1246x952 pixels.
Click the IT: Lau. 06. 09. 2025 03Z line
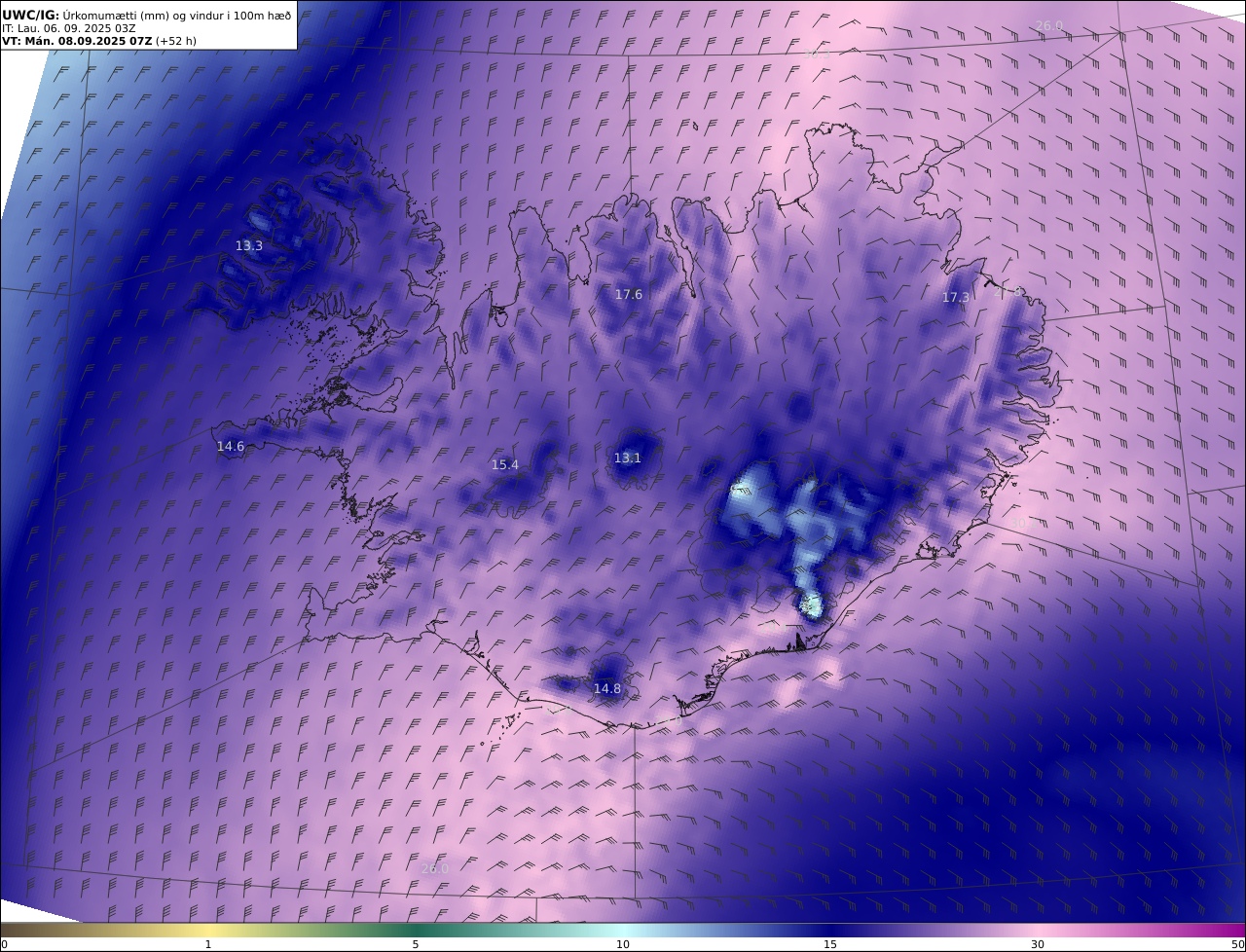pos(68,28)
